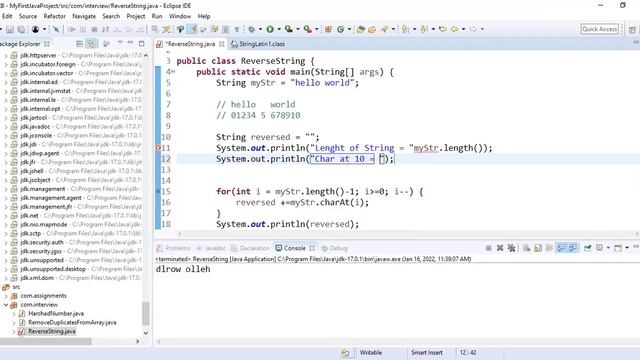Open the Run button dropdown arrow

279,29
